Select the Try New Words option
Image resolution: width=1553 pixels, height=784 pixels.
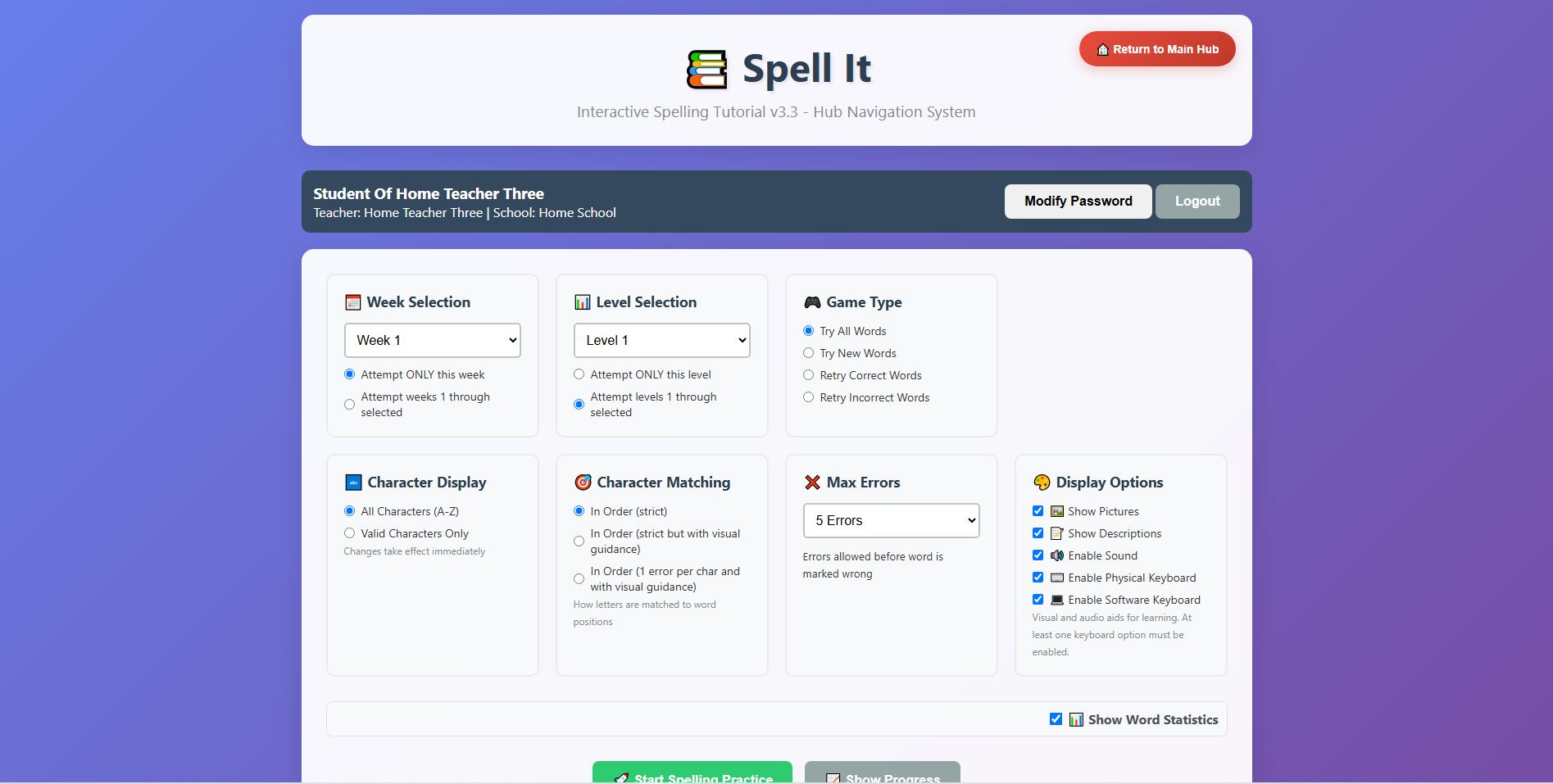808,353
